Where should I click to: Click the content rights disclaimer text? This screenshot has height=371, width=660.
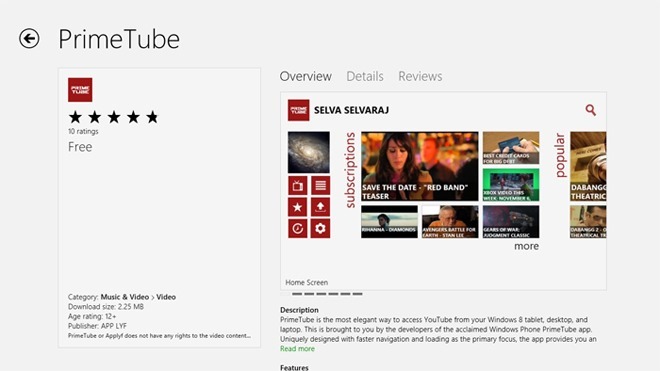click(x=159, y=336)
